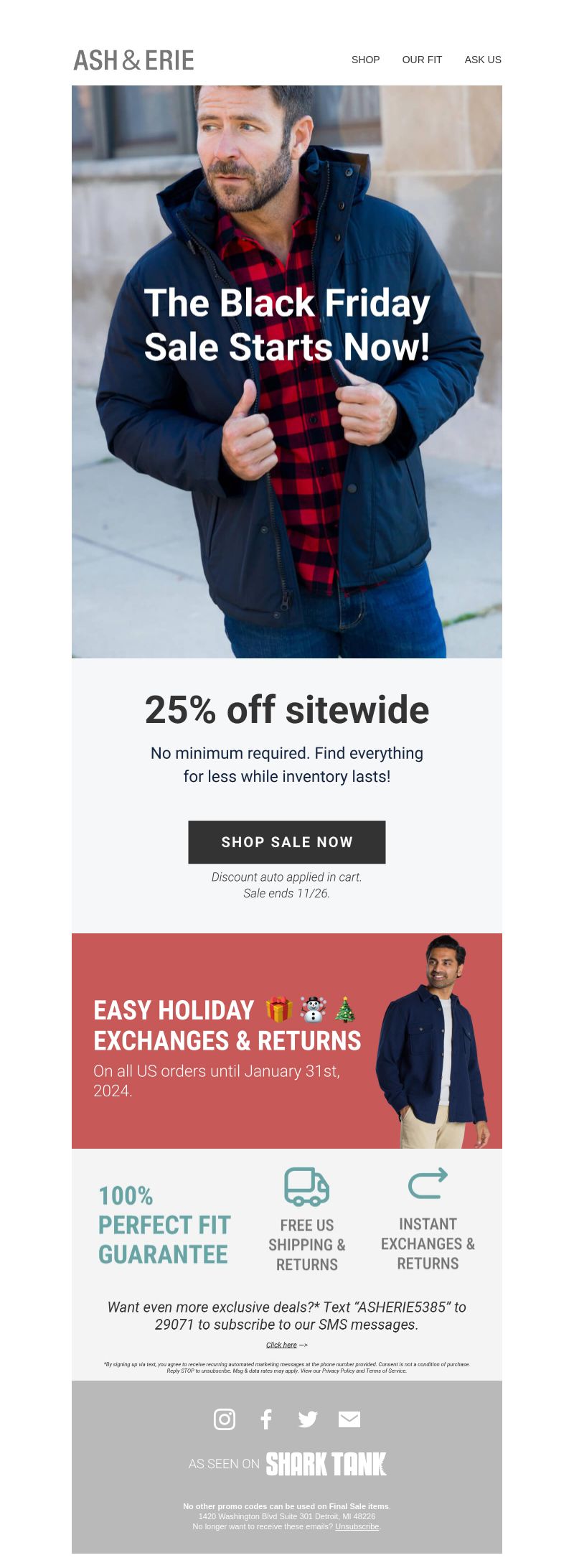Click the 100% Perfect Fit Guarantee text
Screen dimensions: 574x1568
click(164, 1225)
